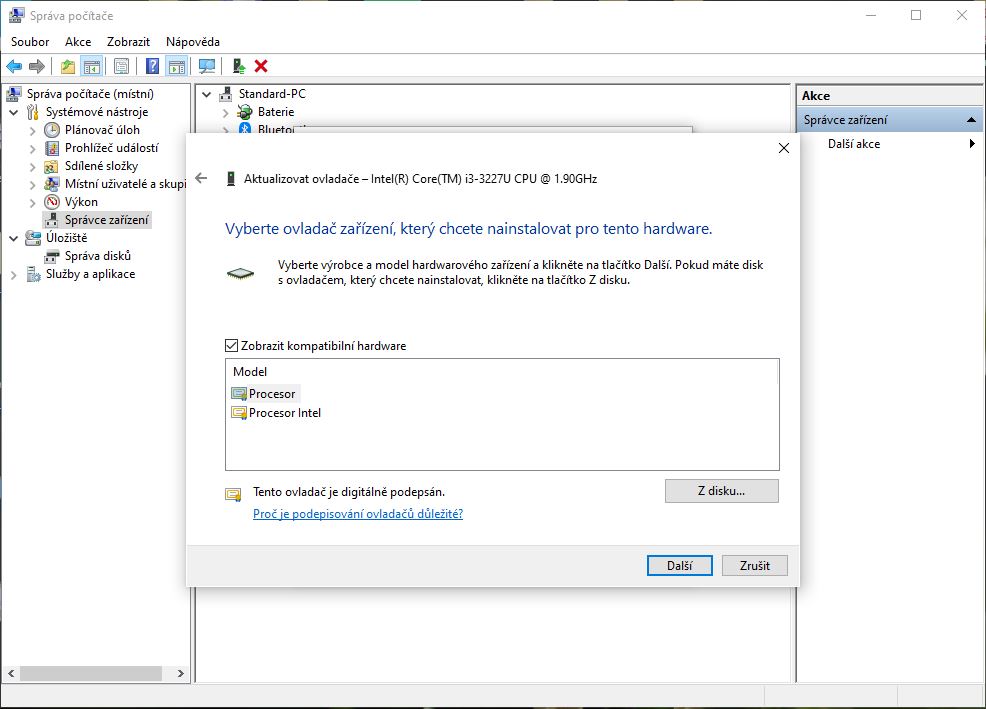
Task: Click the Up one level folder icon
Action: tap(67, 66)
